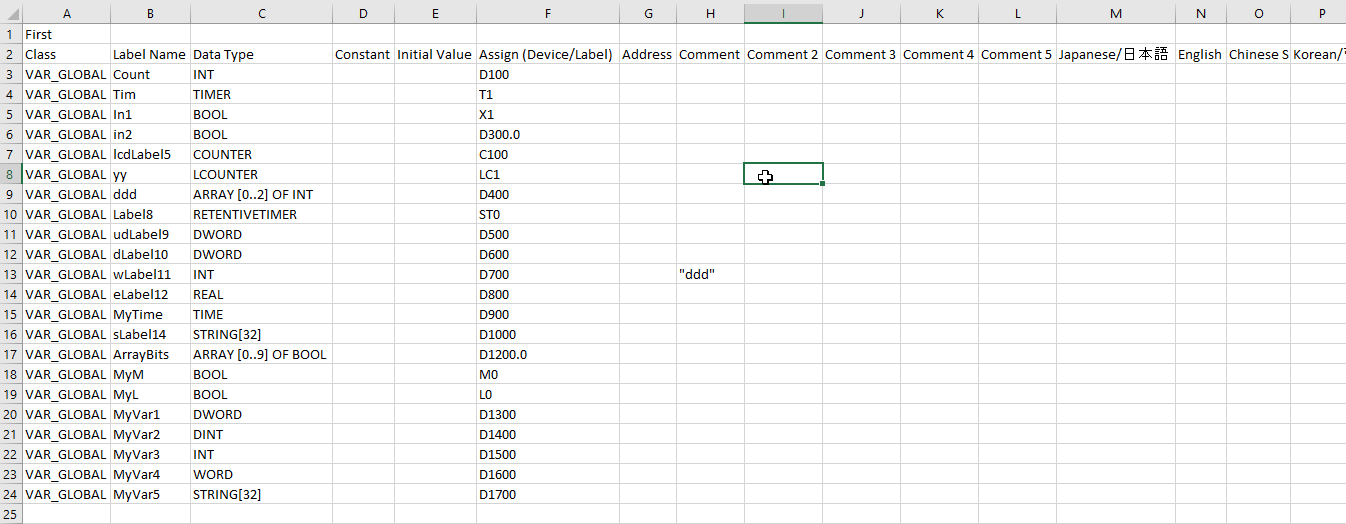This screenshot has height=524, width=1346.
Task: Select the column F header
Action: pos(547,13)
